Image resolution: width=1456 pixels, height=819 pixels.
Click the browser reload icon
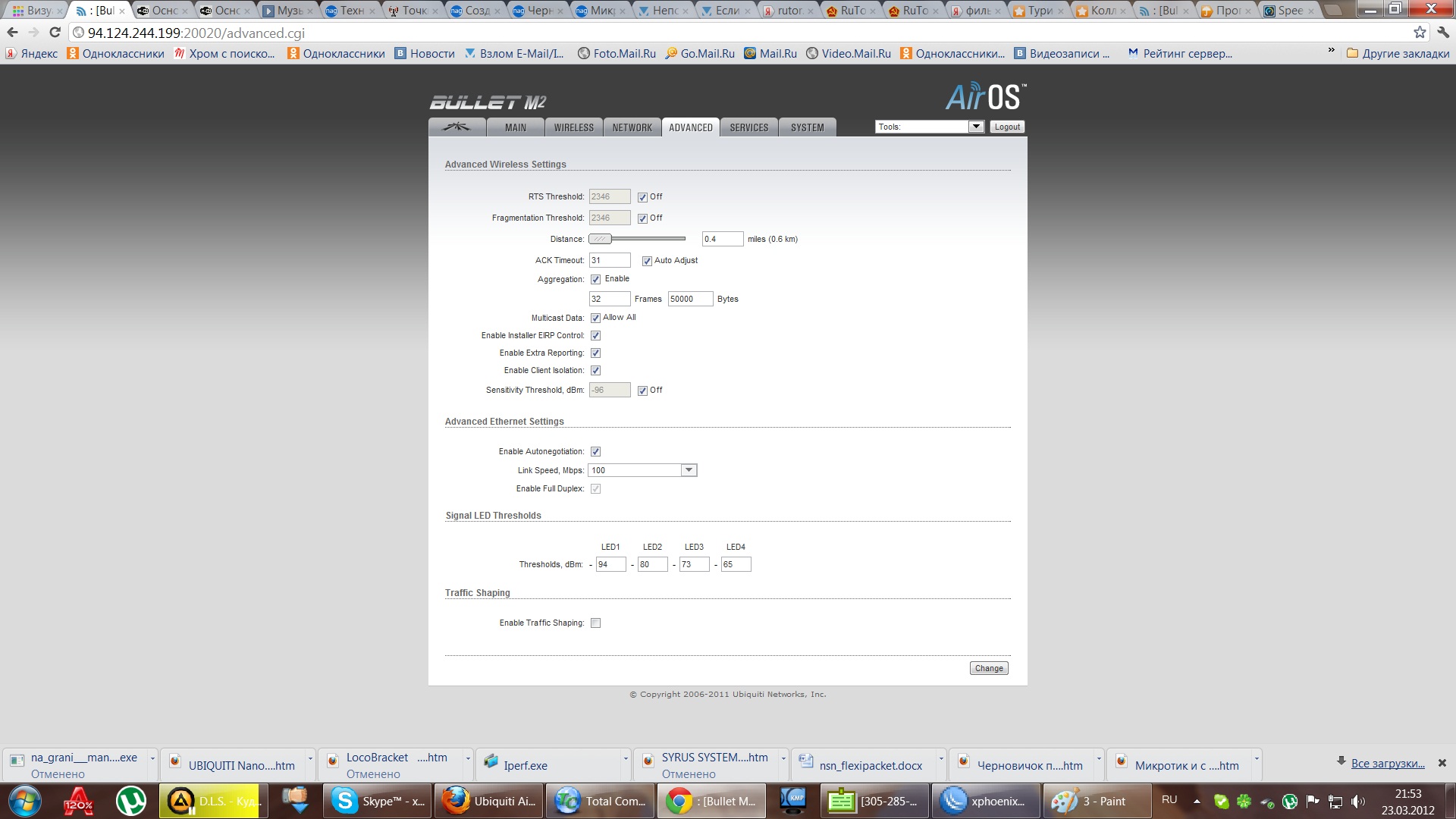55,33
